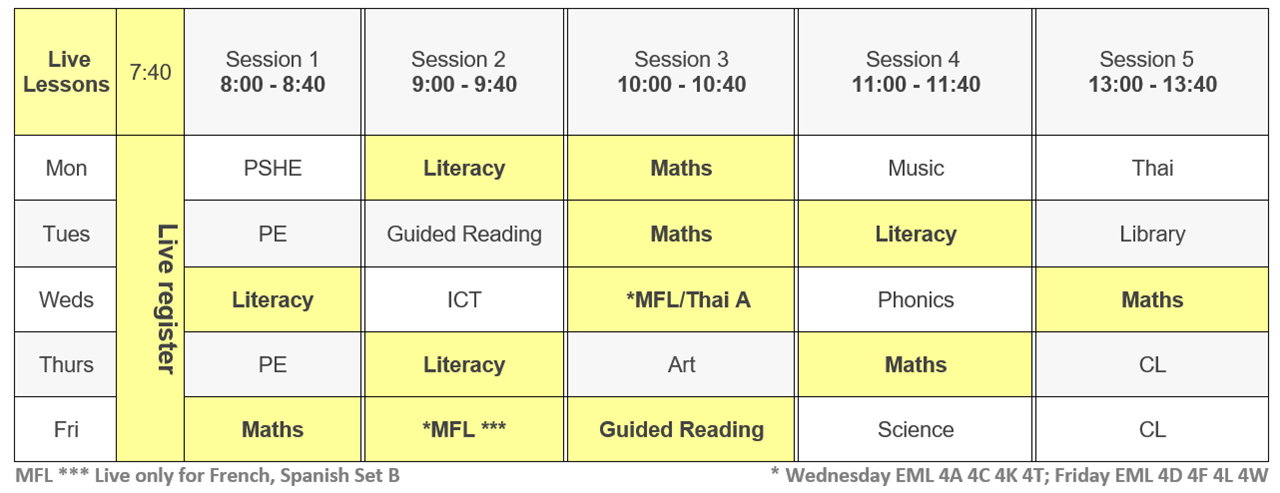Select Thursday's Art cell
Viewport: 1280px width, 493px height.
coord(681,365)
